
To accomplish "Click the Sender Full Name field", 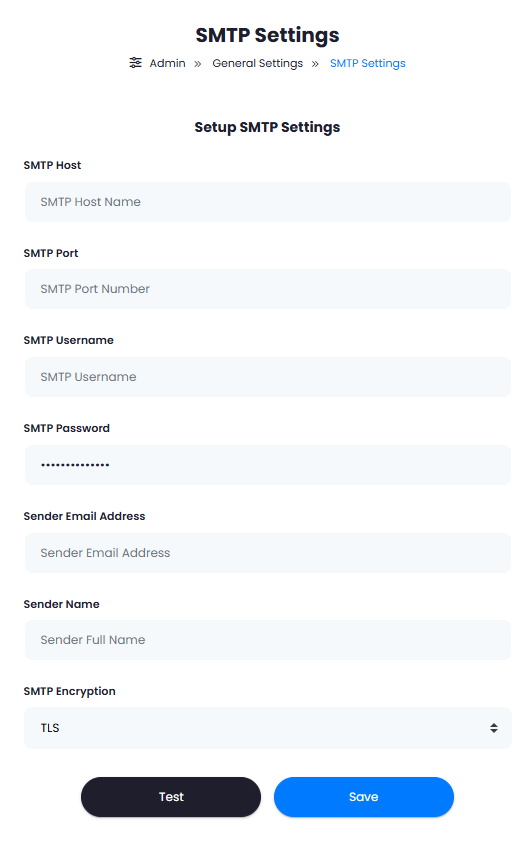I will pyautogui.click(x=268, y=640).
